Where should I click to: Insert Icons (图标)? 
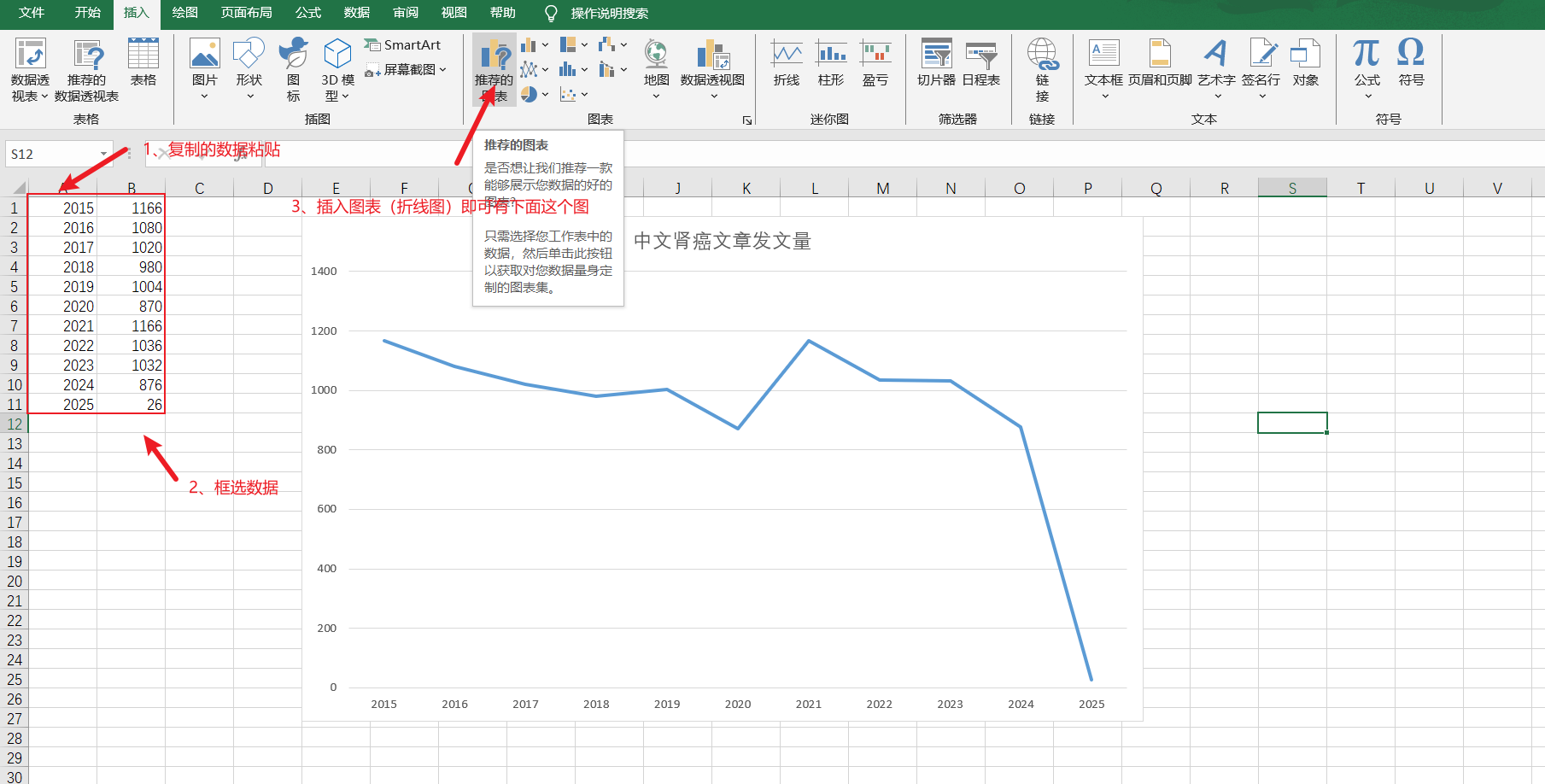pyautogui.click(x=293, y=69)
